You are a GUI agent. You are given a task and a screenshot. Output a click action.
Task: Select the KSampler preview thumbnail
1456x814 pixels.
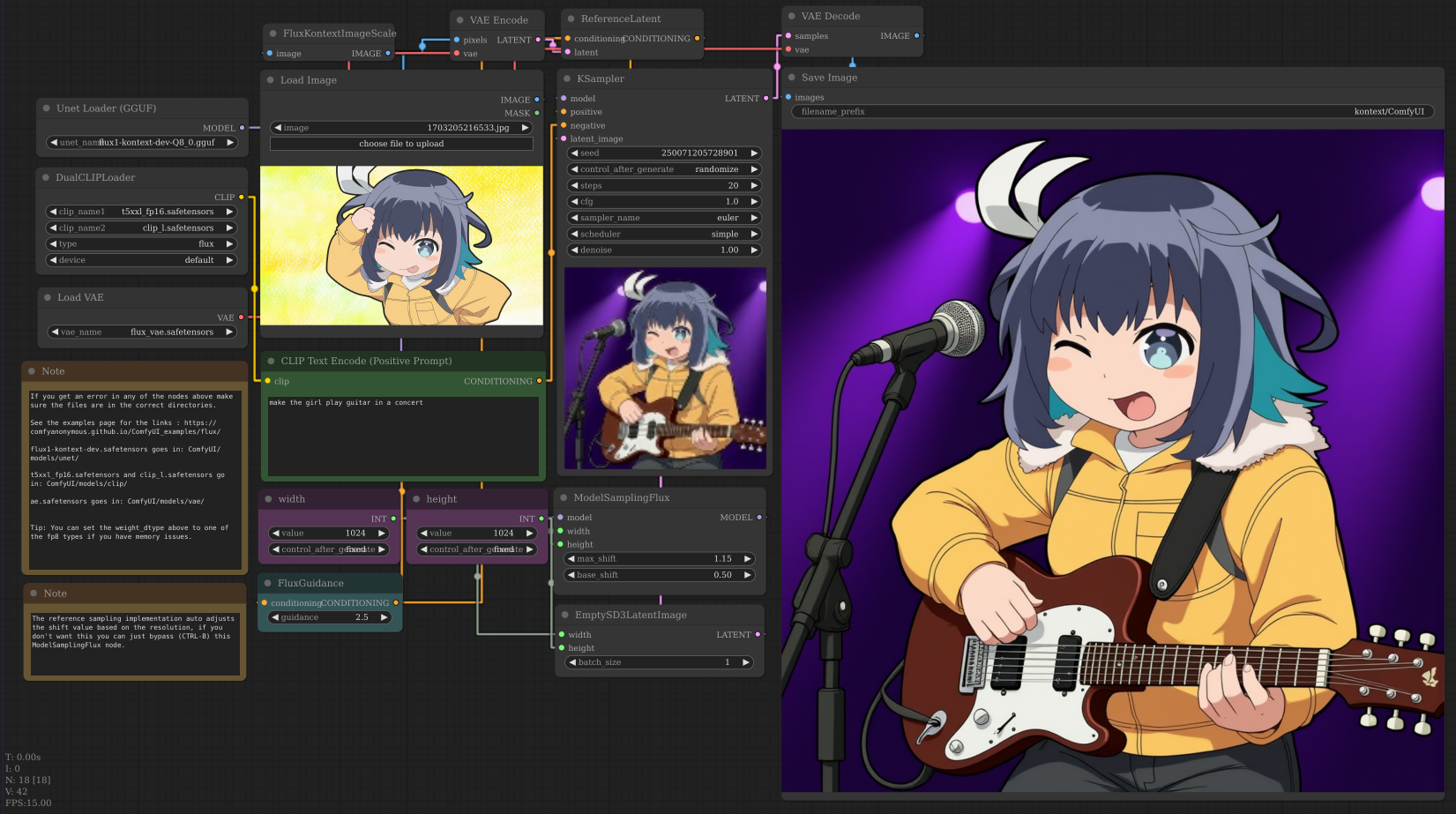click(x=665, y=368)
